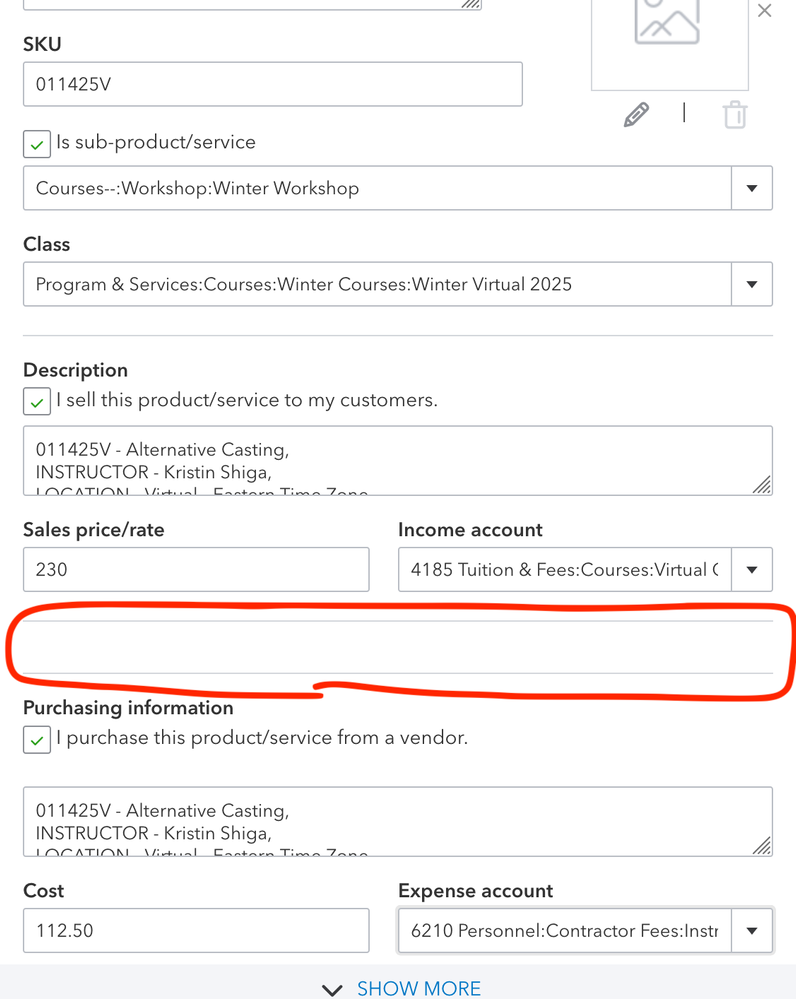This screenshot has width=796, height=999.
Task: Close the panel with the X icon
Action: click(x=765, y=11)
